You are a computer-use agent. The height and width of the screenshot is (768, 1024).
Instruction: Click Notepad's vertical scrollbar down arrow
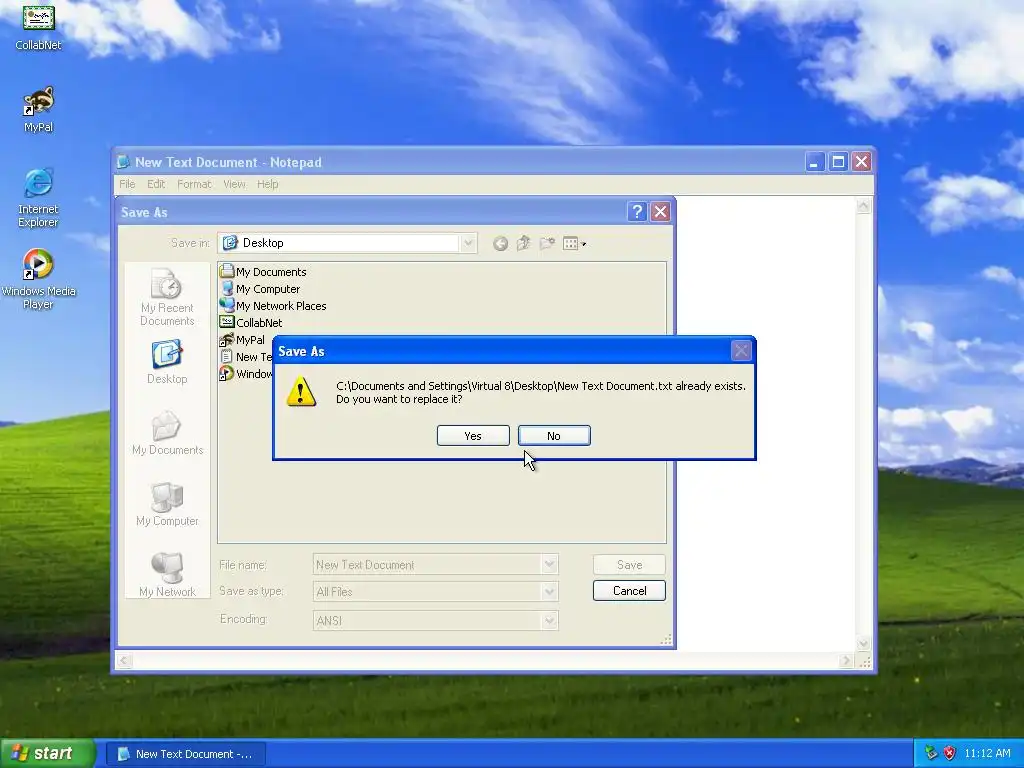pyautogui.click(x=863, y=644)
